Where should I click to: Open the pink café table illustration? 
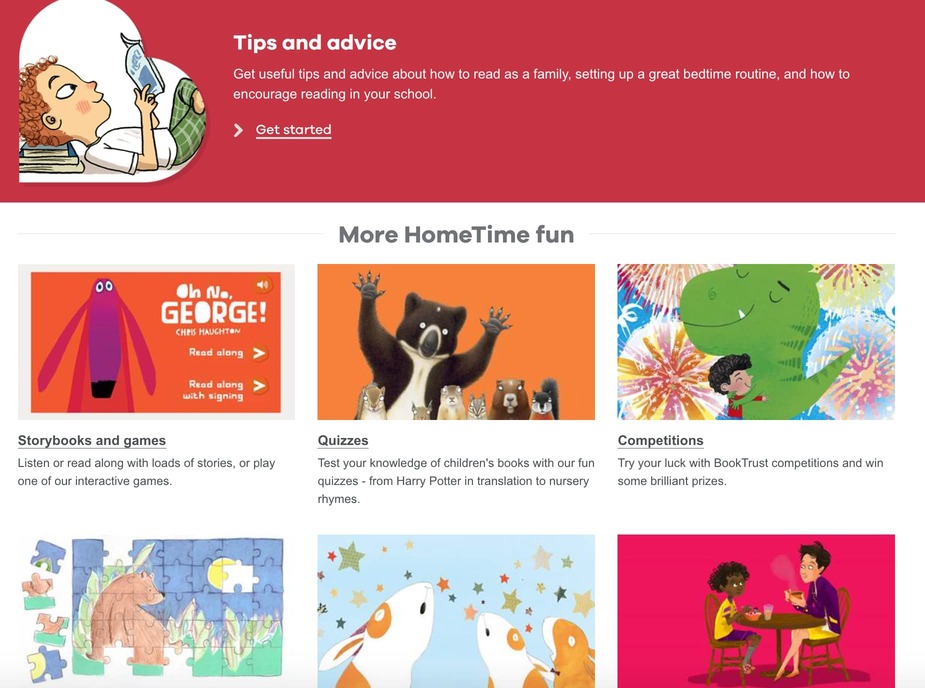(756, 611)
